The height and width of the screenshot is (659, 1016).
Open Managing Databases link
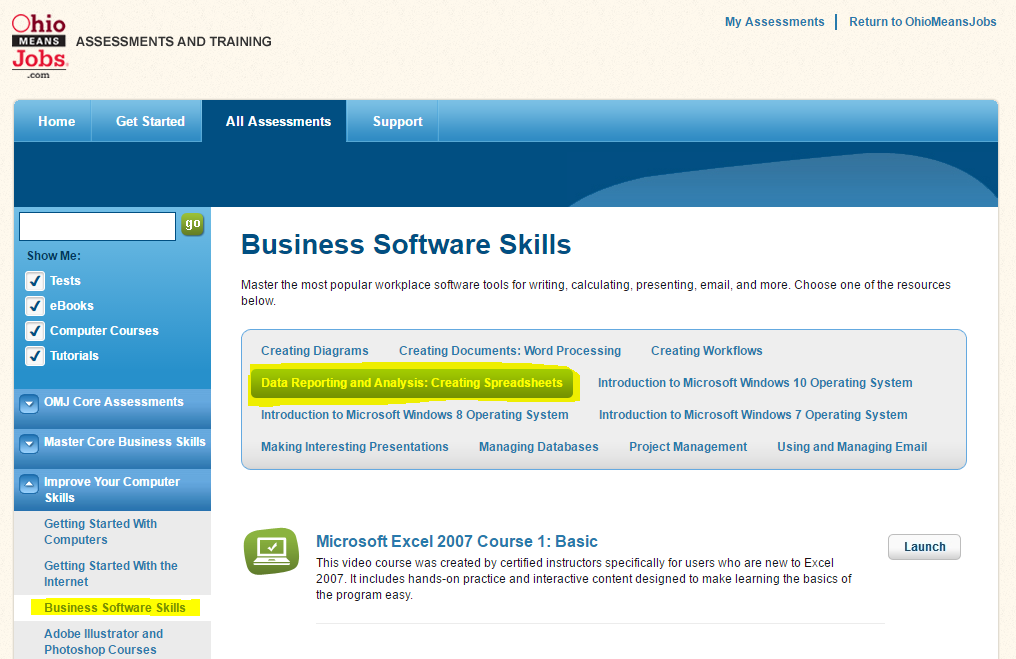click(538, 446)
